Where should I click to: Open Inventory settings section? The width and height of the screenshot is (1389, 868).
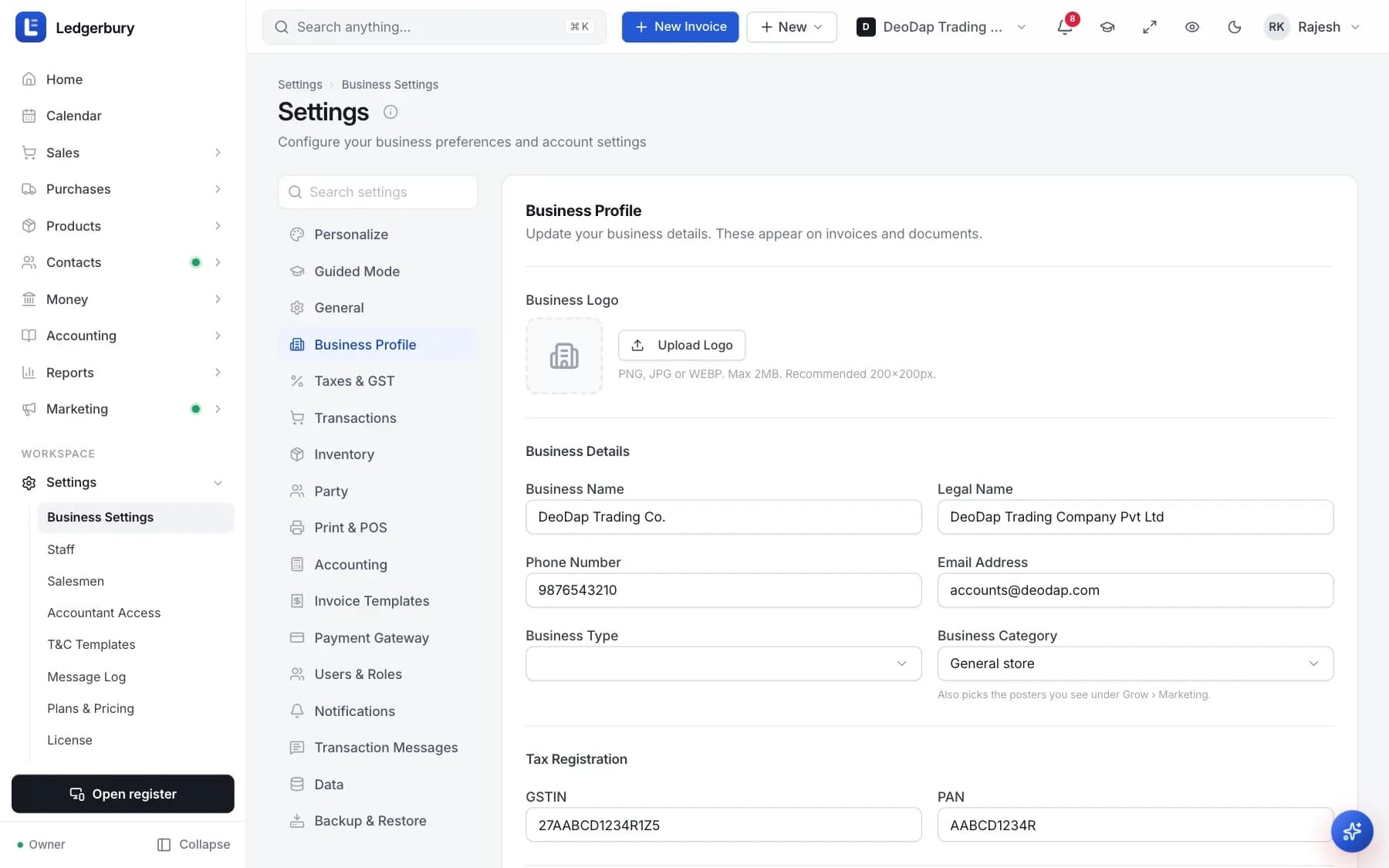tap(378, 454)
